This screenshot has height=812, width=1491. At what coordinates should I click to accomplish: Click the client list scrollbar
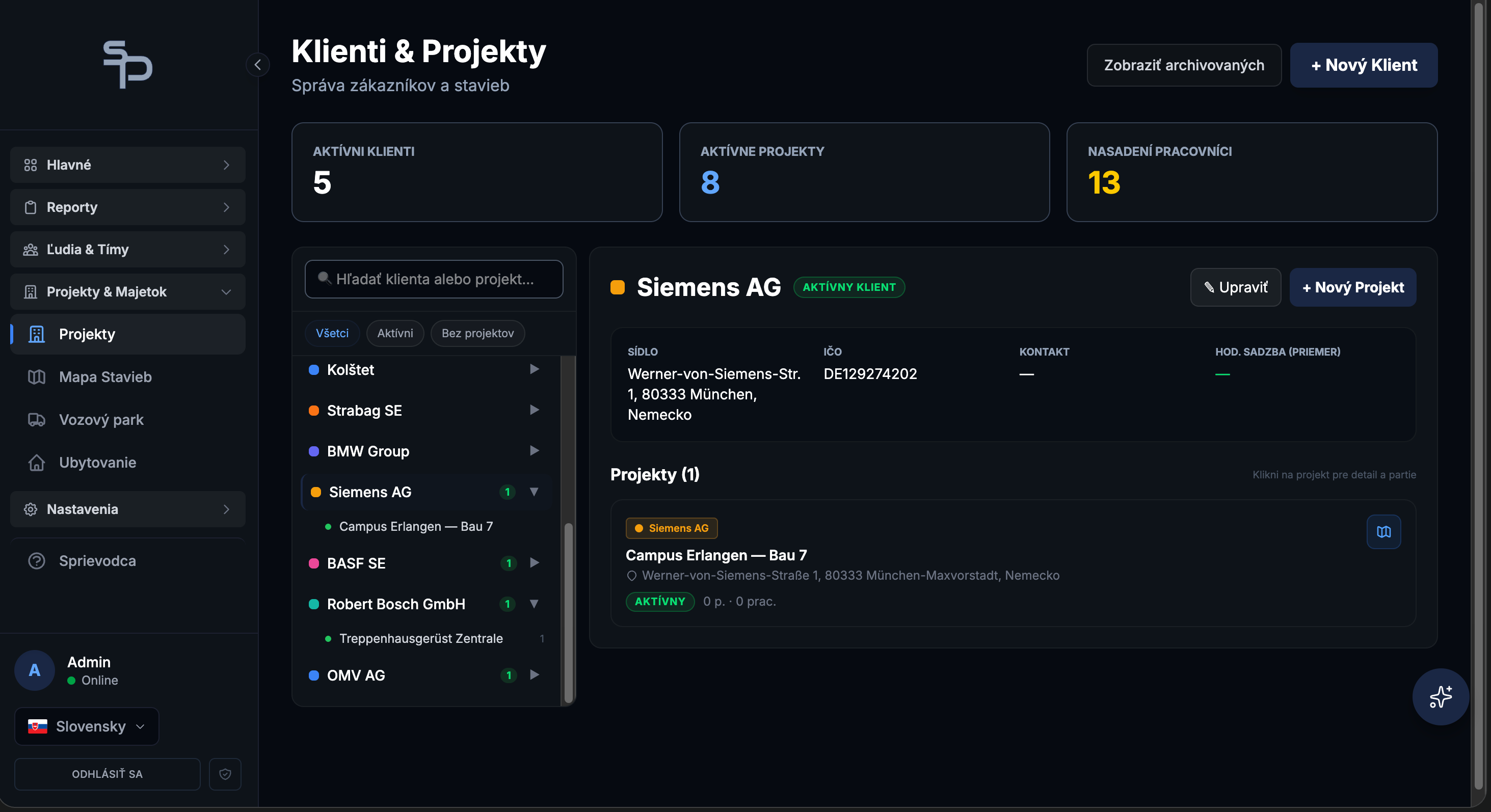point(568,613)
